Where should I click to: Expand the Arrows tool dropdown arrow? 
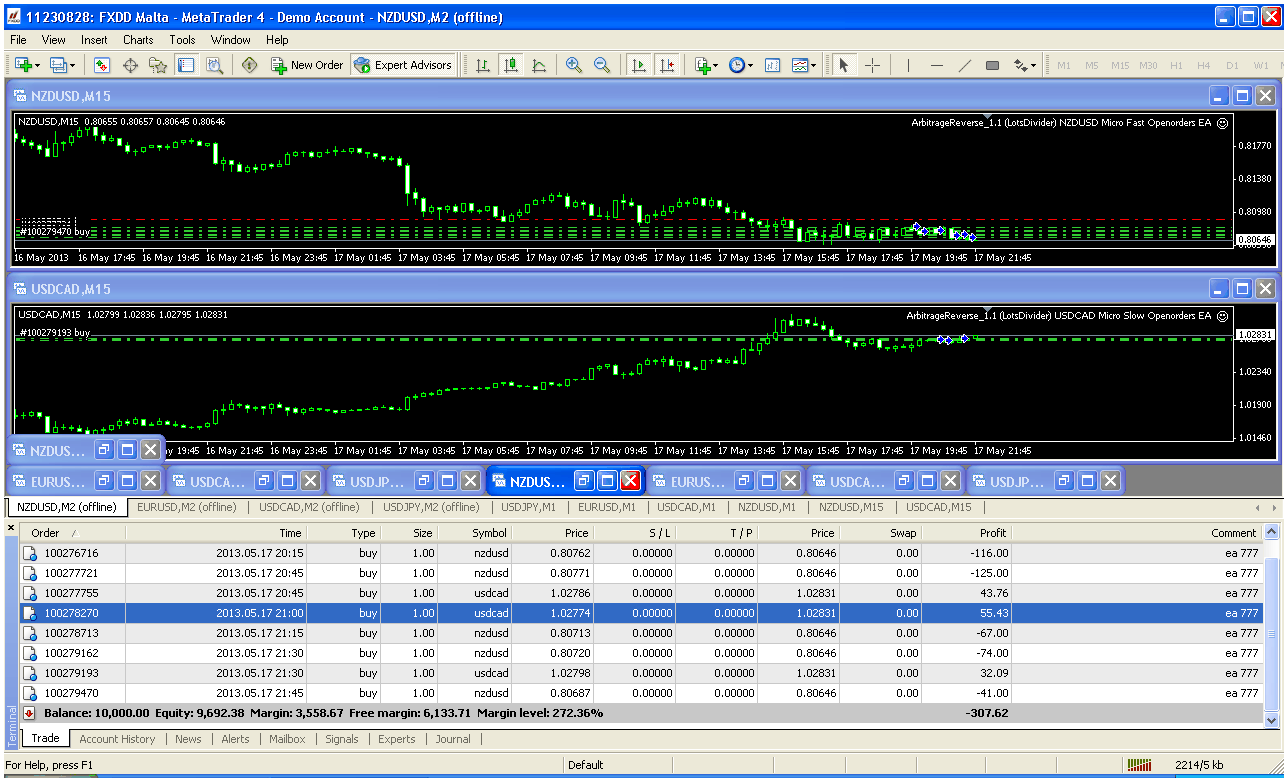point(1034,65)
